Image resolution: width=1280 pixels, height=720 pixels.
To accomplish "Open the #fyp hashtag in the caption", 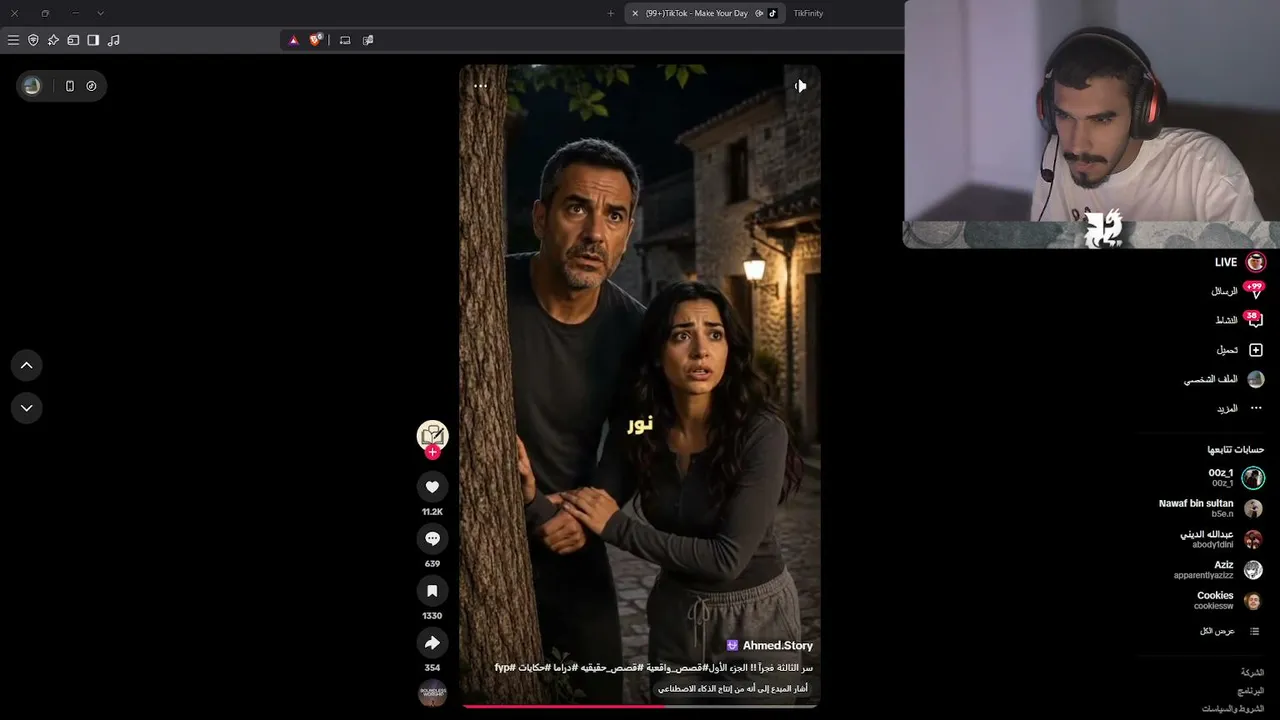I will point(504,668).
